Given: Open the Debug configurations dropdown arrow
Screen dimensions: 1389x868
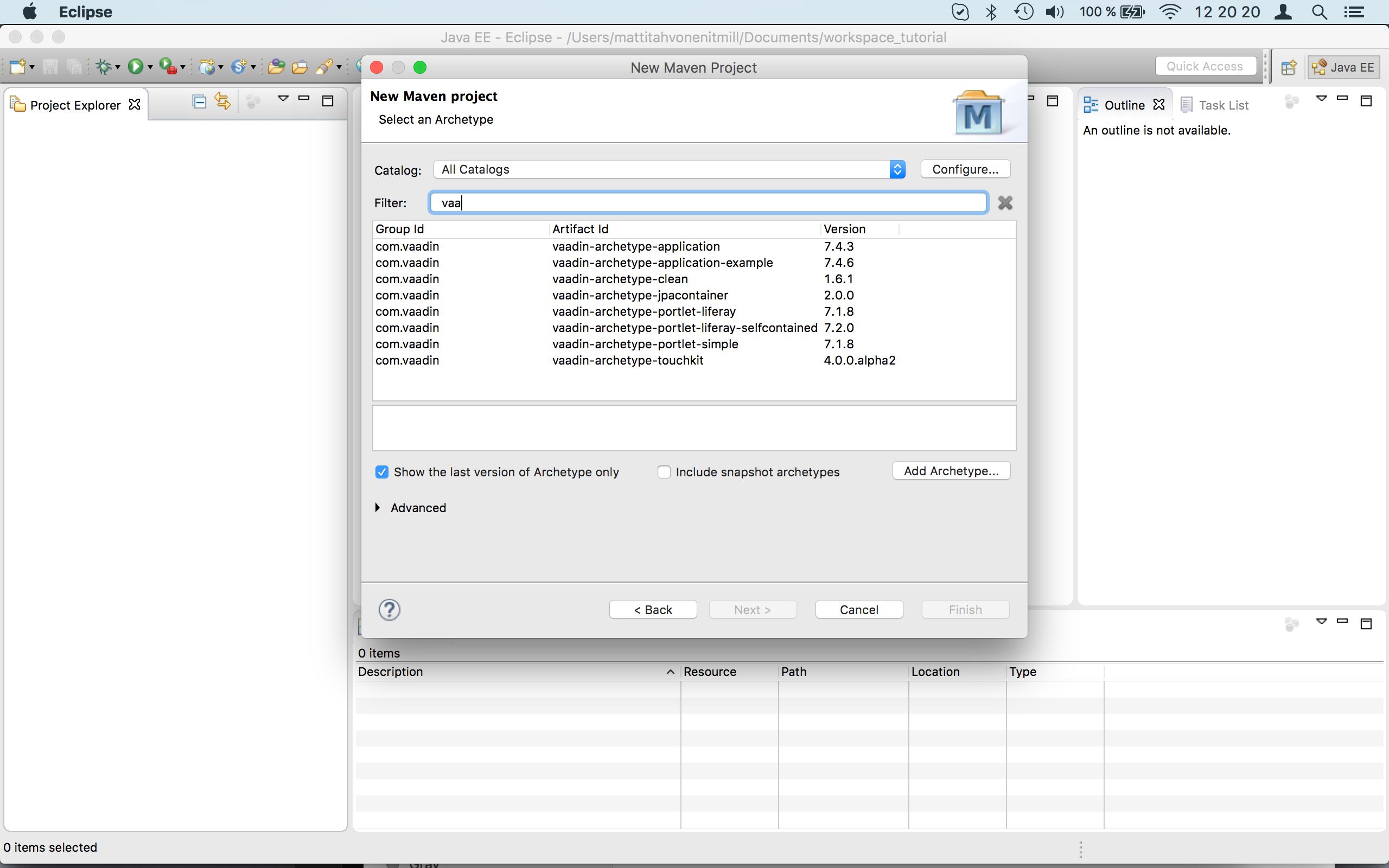Looking at the screenshot, I should click(x=118, y=68).
